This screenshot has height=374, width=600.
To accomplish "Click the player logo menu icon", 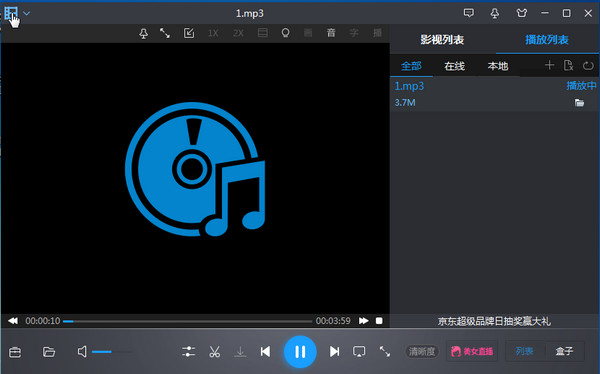I will coord(11,13).
